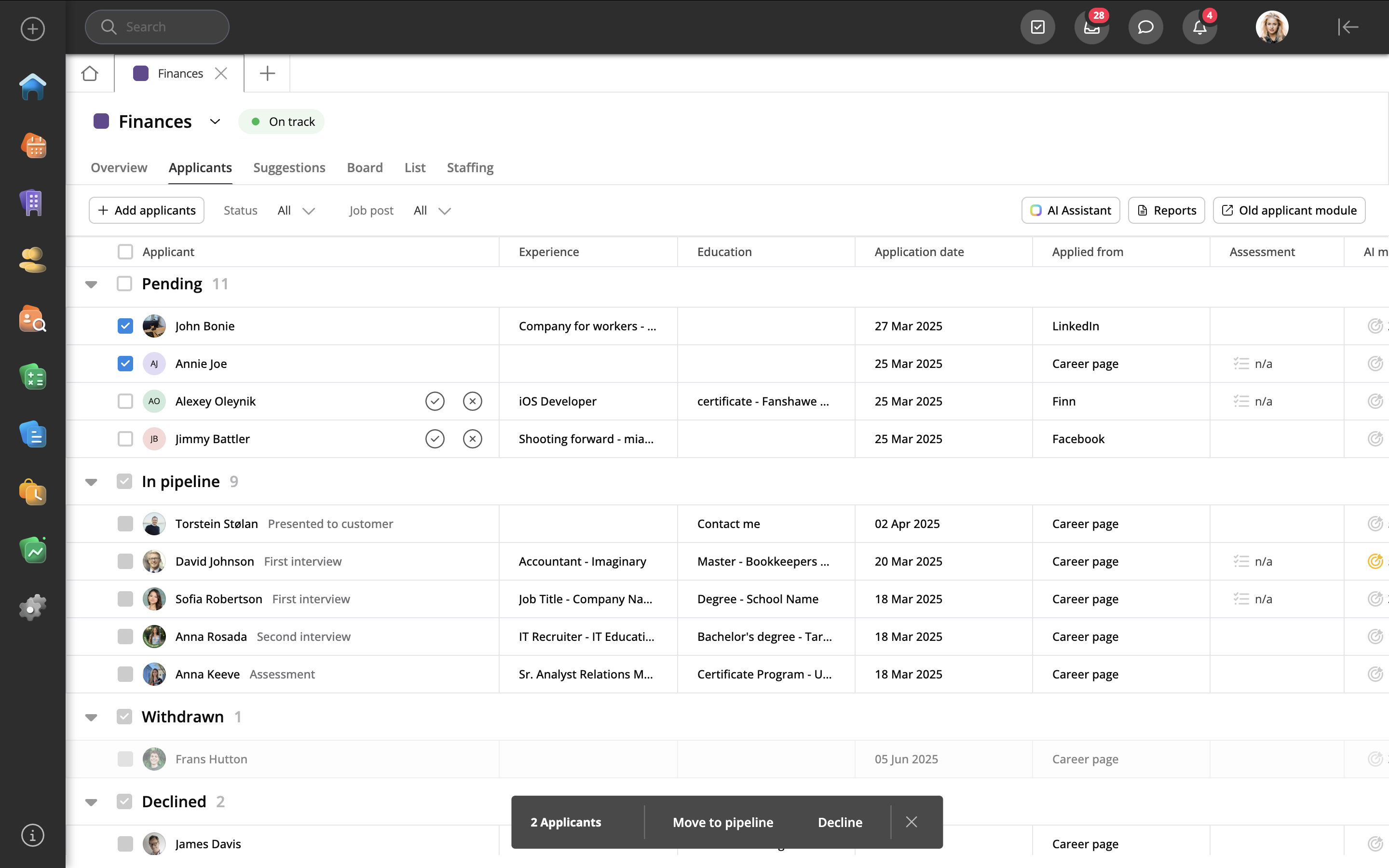Decline Jimmy Battler with X icon
The width and height of the screenshot is (1389, 868).
pyautogui.click(x=472, y=439)
